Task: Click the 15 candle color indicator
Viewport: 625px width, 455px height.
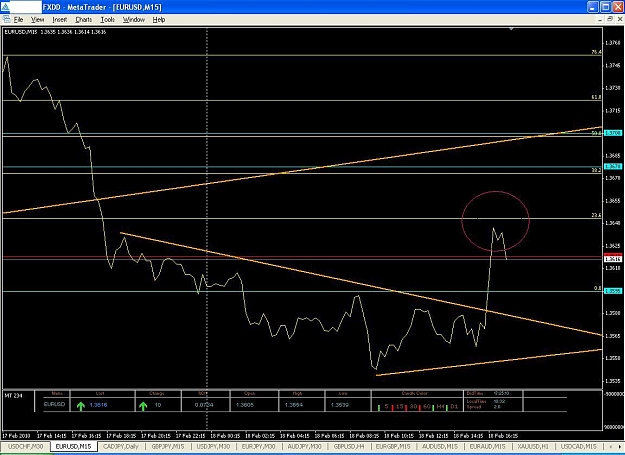Action: coord(399,407)
